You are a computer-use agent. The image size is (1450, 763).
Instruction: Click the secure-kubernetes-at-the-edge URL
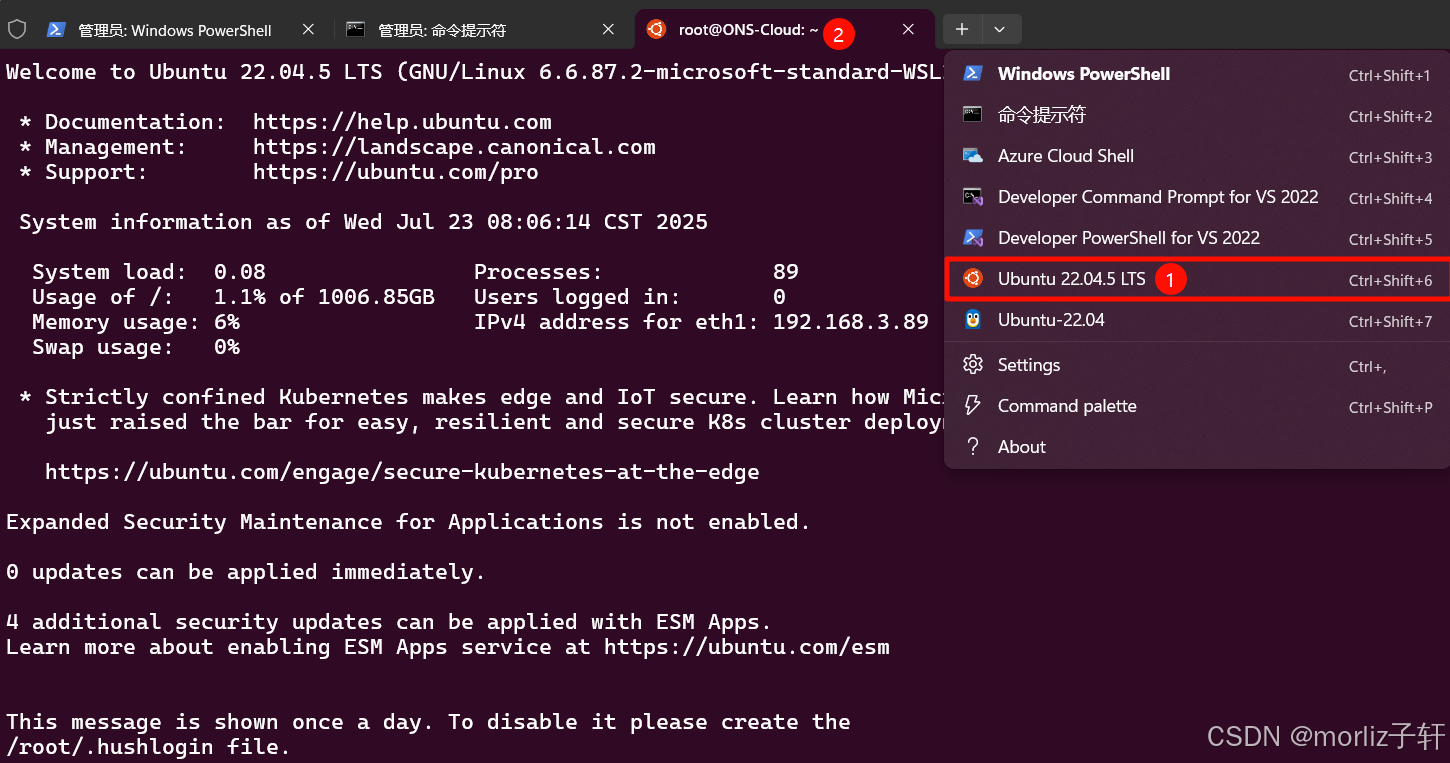(x=402, y=472)
